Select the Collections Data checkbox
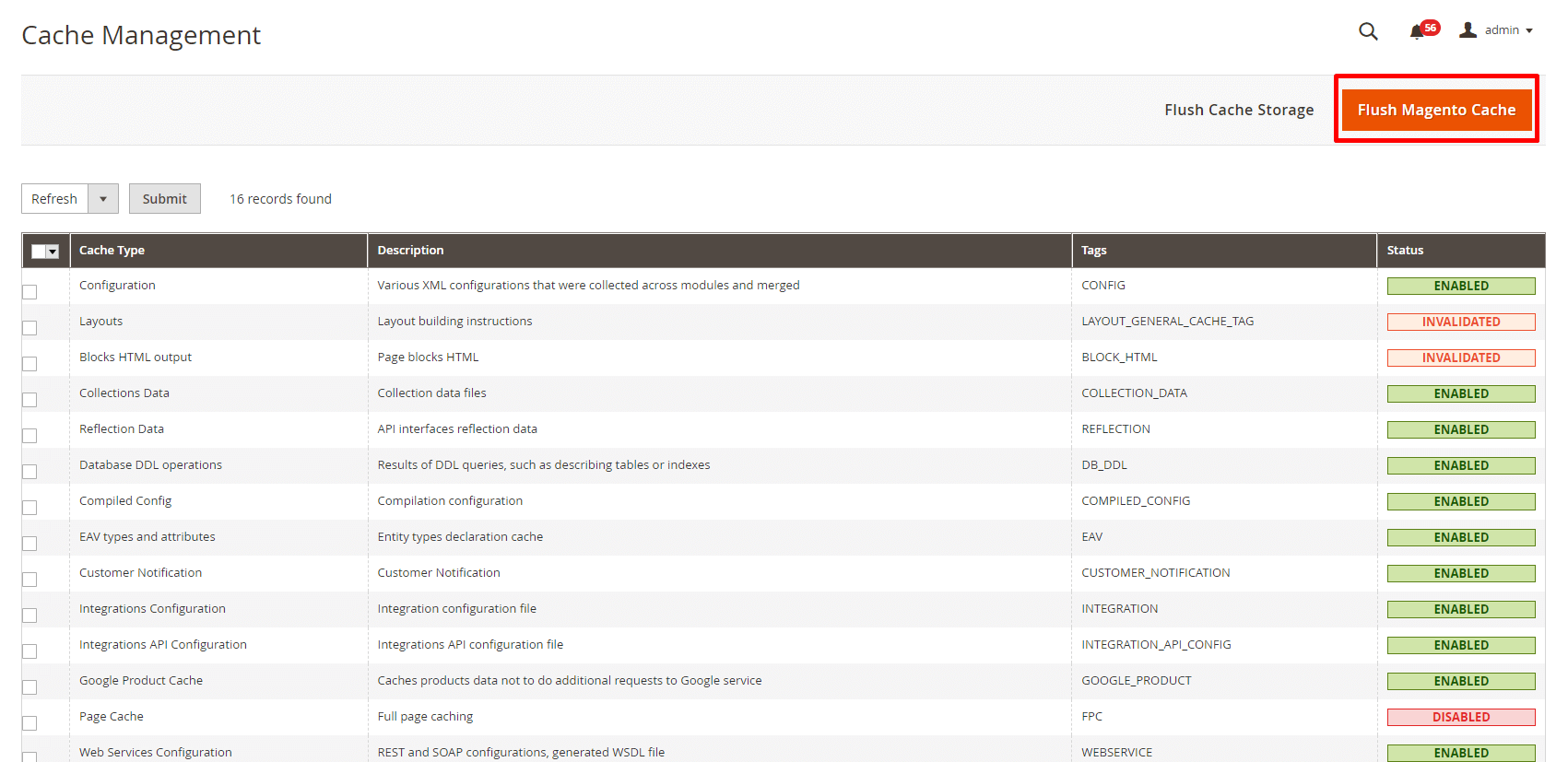1568x762 pixels. tap(29, 400)
